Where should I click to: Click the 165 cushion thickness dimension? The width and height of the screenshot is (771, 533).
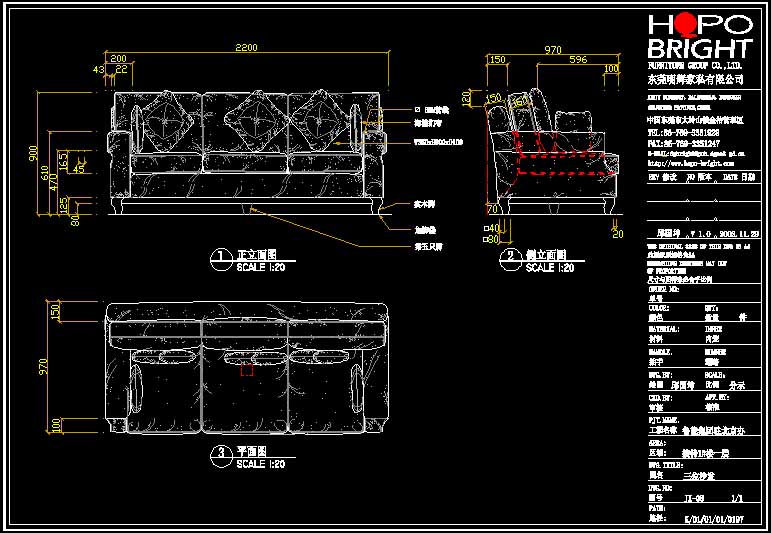click(x=63, y=161)
